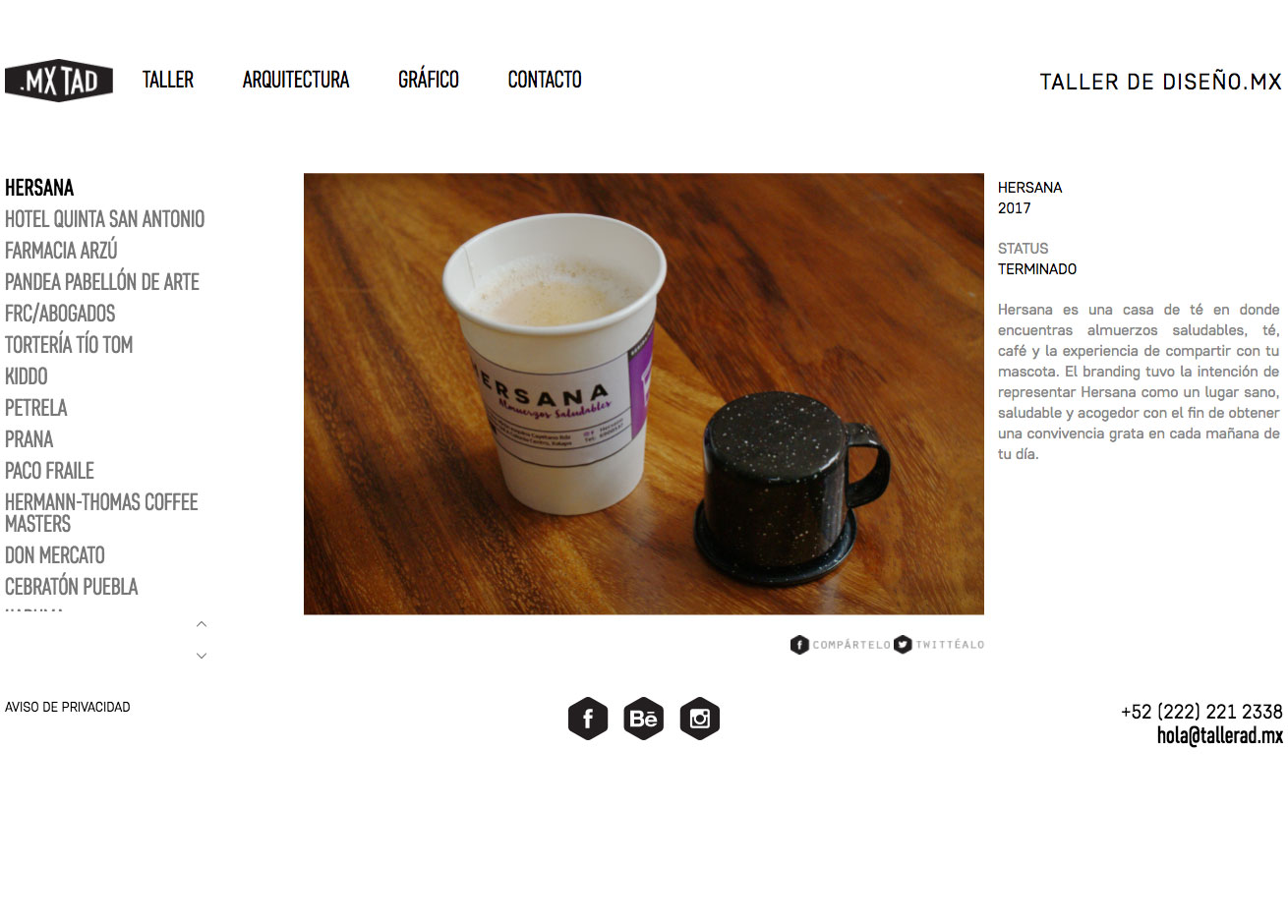Share on Facebook via Compártelo
1288x924 pixels.
[841, 645]
